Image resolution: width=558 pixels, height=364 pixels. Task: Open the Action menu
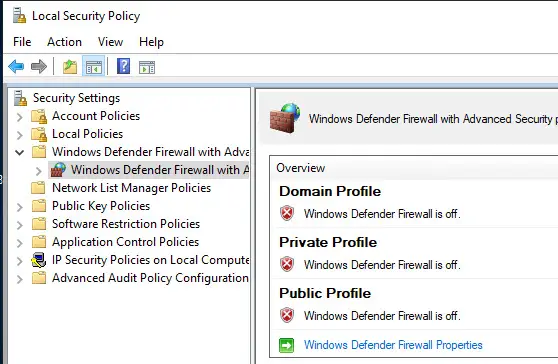click(x=64, y=42)
